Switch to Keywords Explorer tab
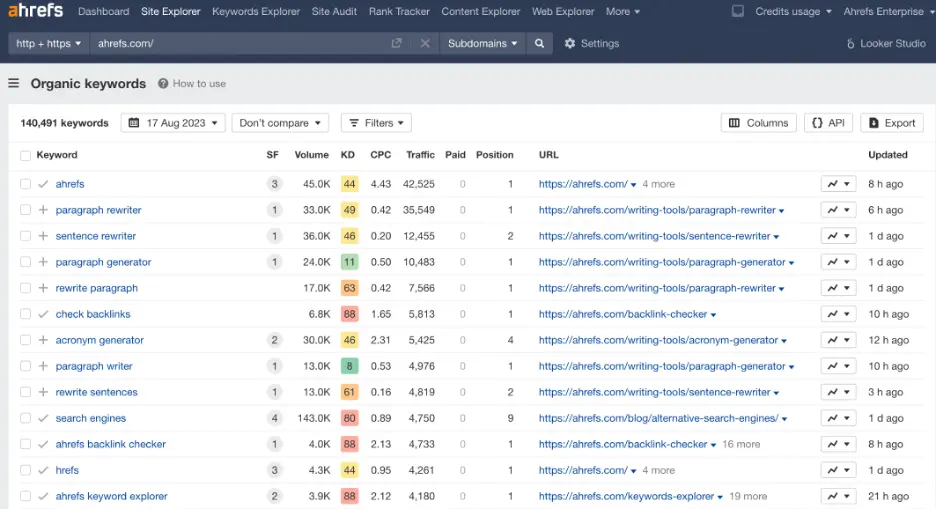Viewport: 936px width, 510px height. click(x=256, y=12)
